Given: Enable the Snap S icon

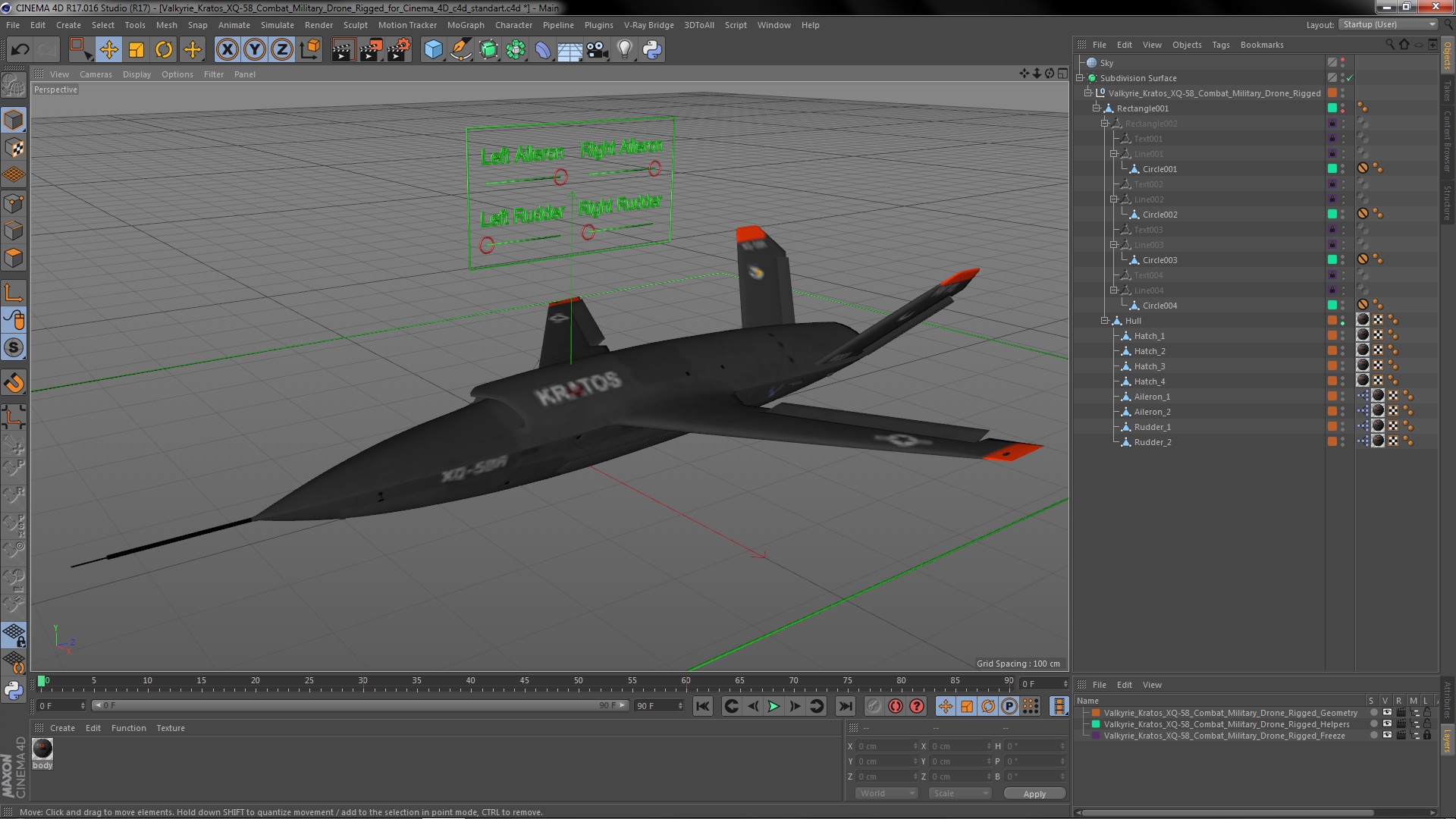Looking at the screenshot, I should click(14, 348).
